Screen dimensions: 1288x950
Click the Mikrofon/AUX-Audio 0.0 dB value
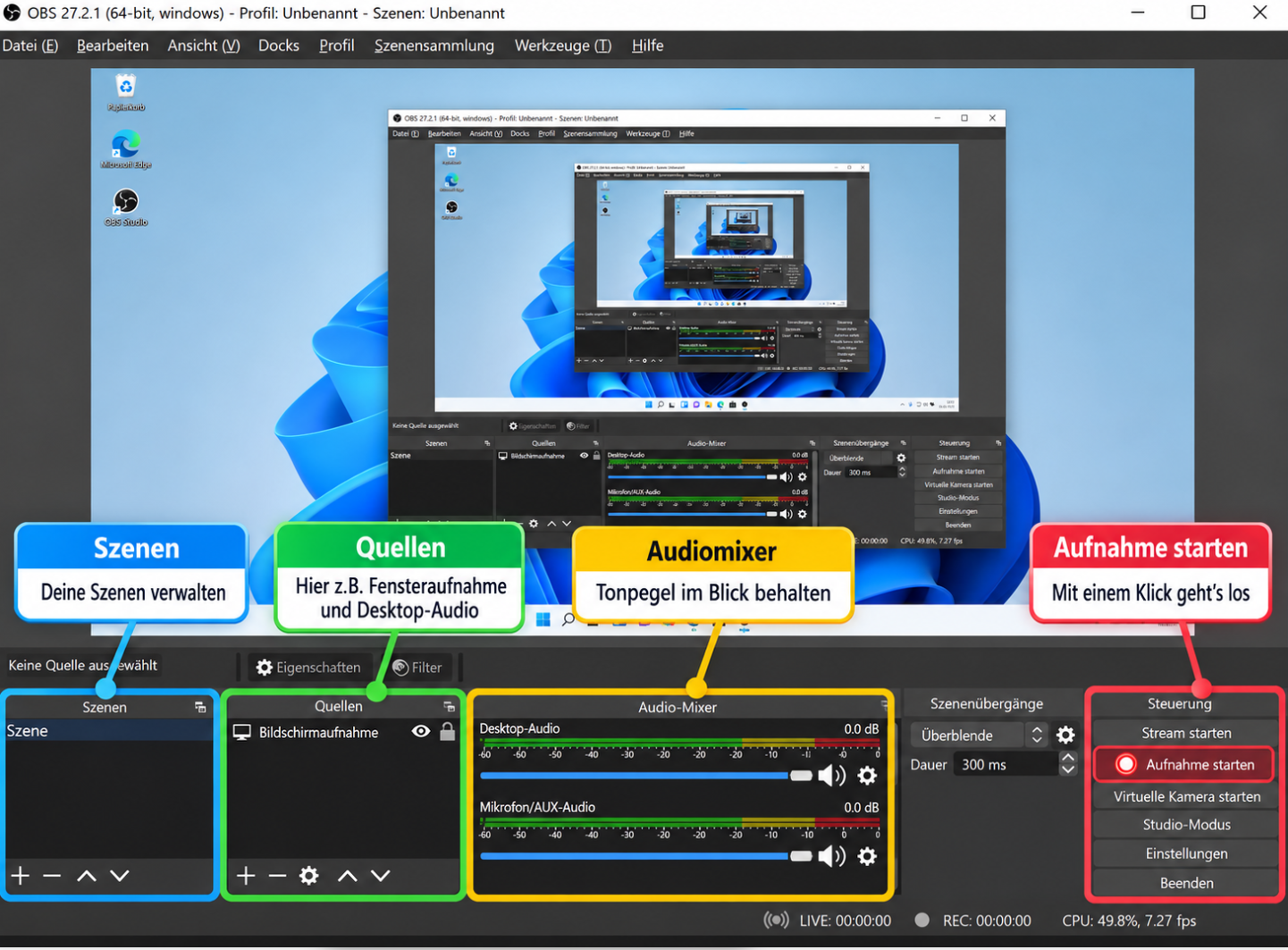(x=861, y=808)
